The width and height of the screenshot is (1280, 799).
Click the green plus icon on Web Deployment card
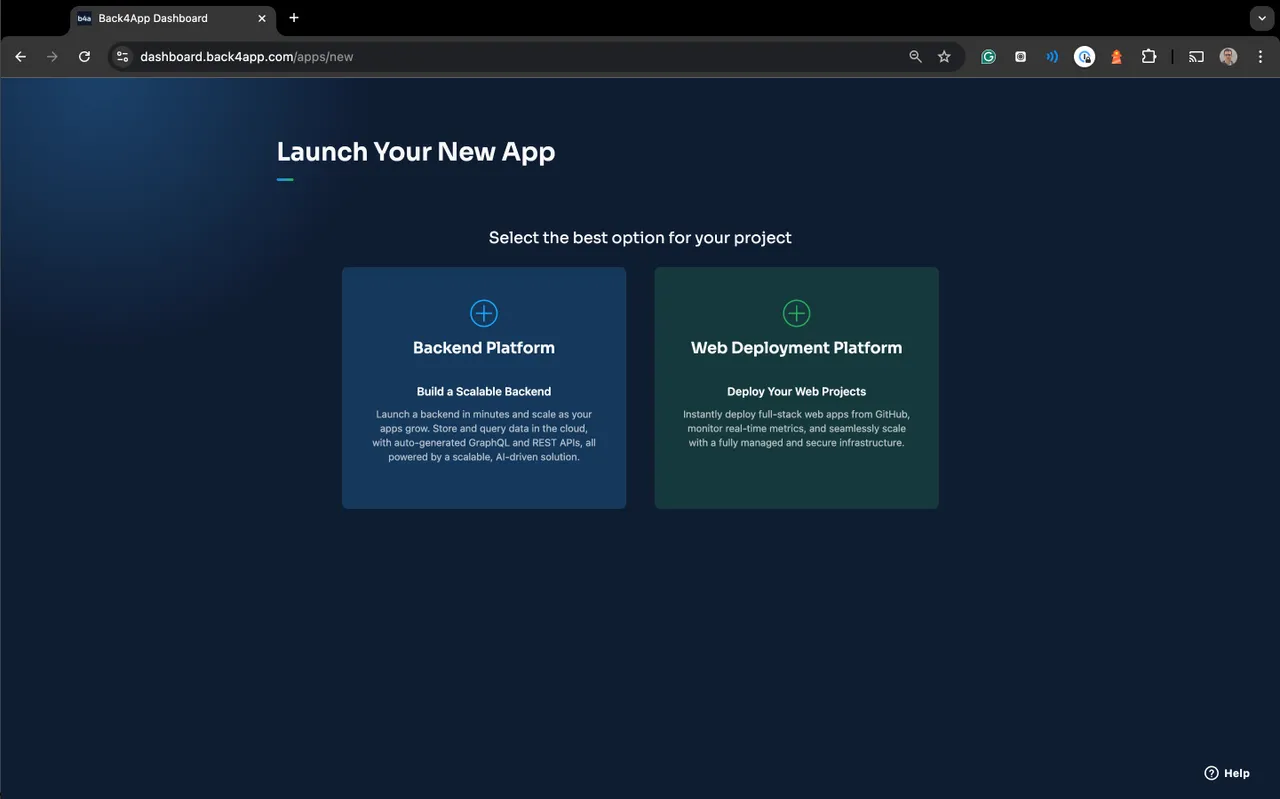coord(796,313)
